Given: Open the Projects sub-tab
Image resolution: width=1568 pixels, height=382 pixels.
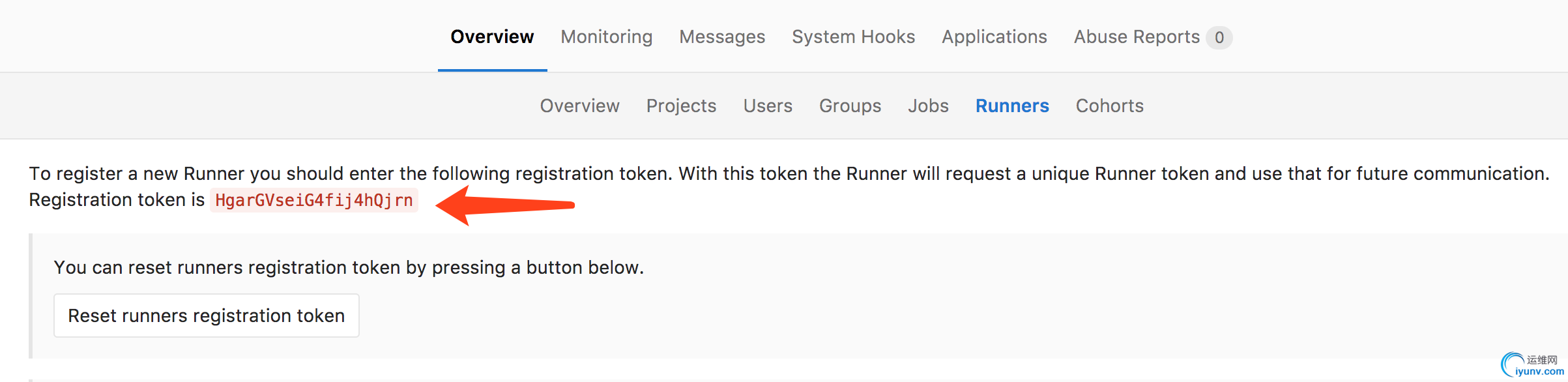Looking at the screenshot, I should point(681,106).
